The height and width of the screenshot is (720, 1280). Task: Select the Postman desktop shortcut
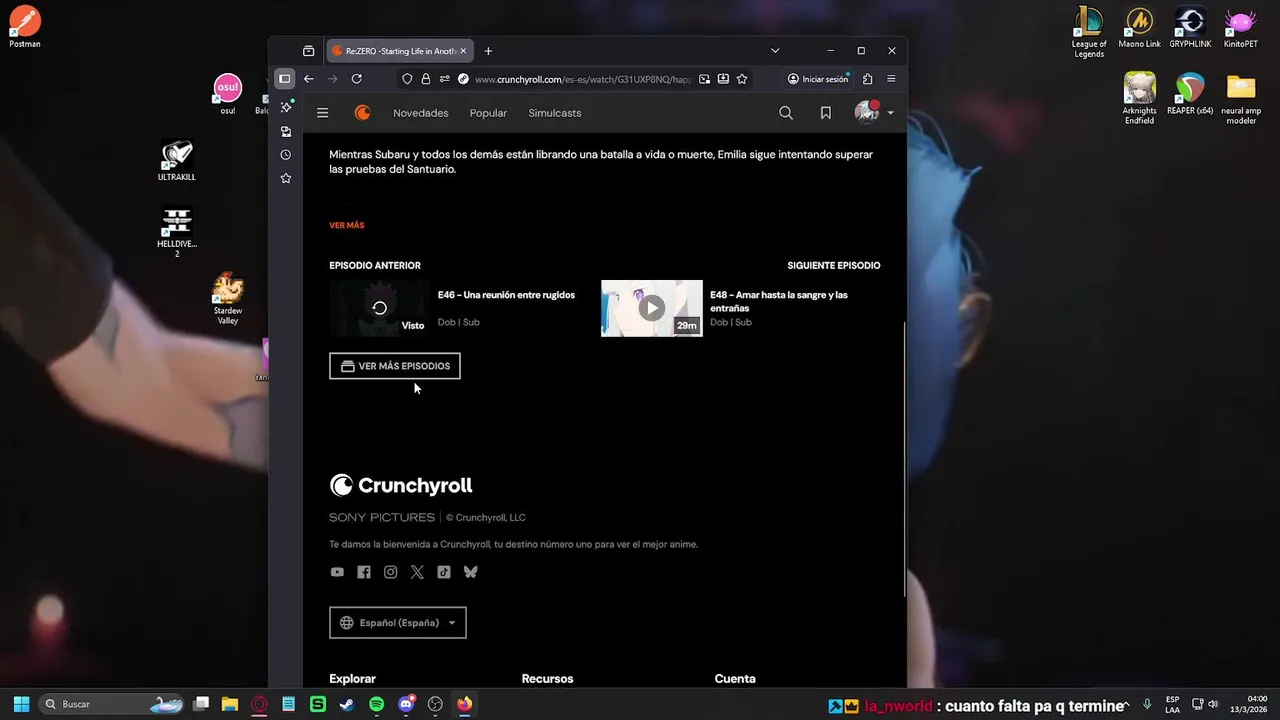pyautogui.click(x=25, y=27)
